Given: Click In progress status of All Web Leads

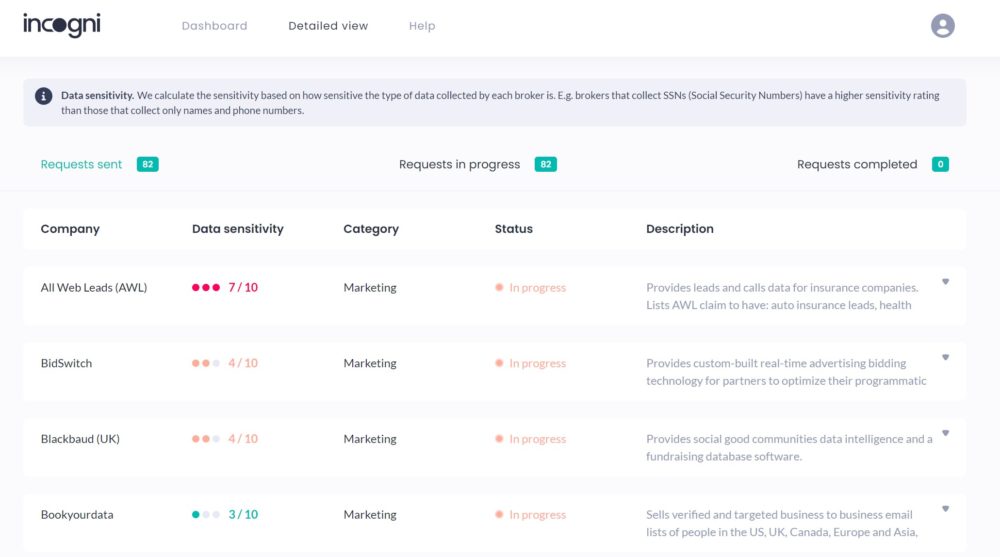Looking at the screenshot, I should pos(531,288).
